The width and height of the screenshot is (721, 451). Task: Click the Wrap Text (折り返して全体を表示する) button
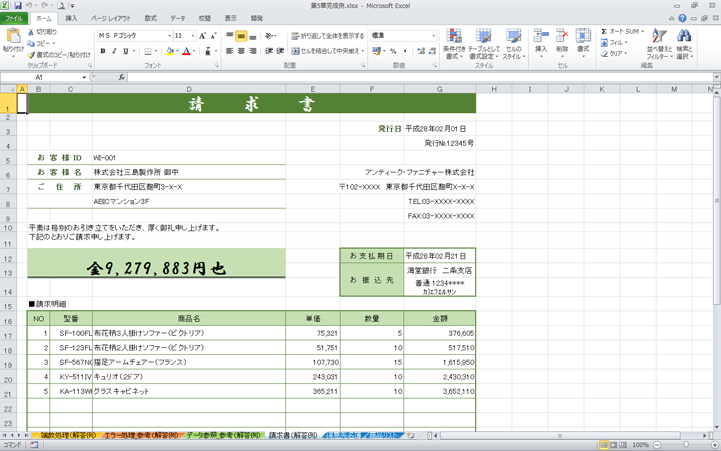coord(327,36)
